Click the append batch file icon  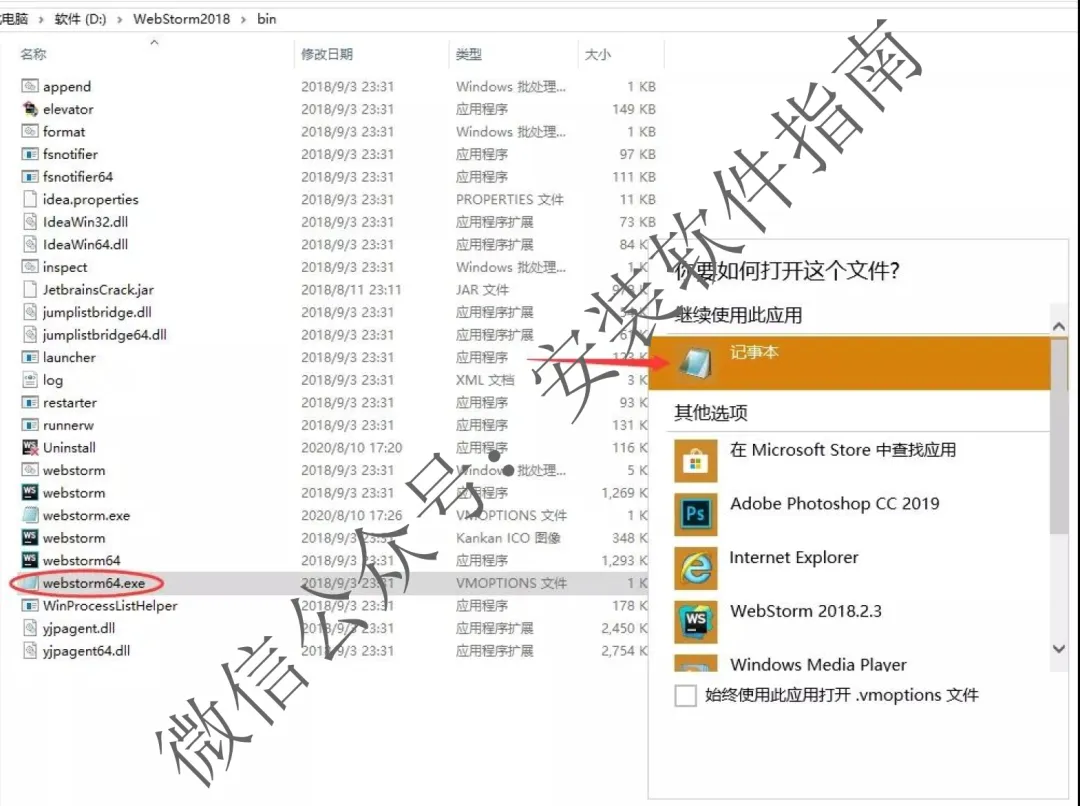pyautogui.click(x=30, y=86)
